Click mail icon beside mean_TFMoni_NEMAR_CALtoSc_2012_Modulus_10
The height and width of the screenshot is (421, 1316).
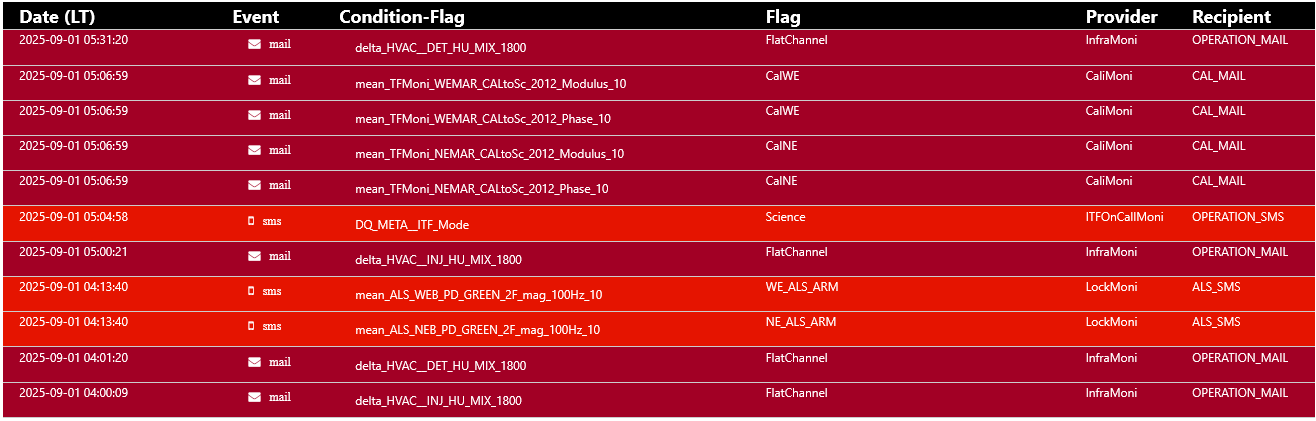click(x=254, y=150)
